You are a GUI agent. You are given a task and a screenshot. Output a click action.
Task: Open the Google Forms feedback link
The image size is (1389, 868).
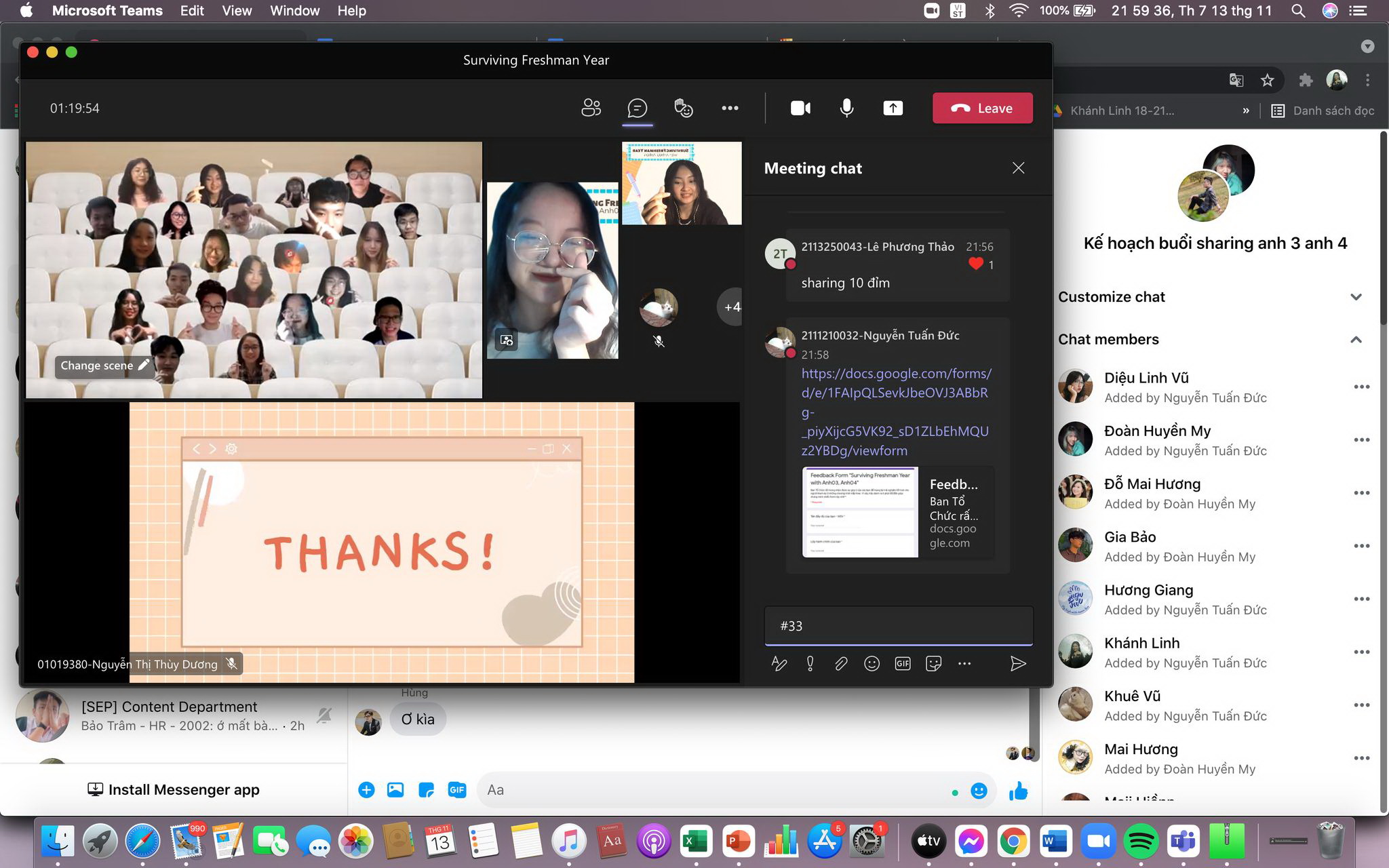(896, 412)
